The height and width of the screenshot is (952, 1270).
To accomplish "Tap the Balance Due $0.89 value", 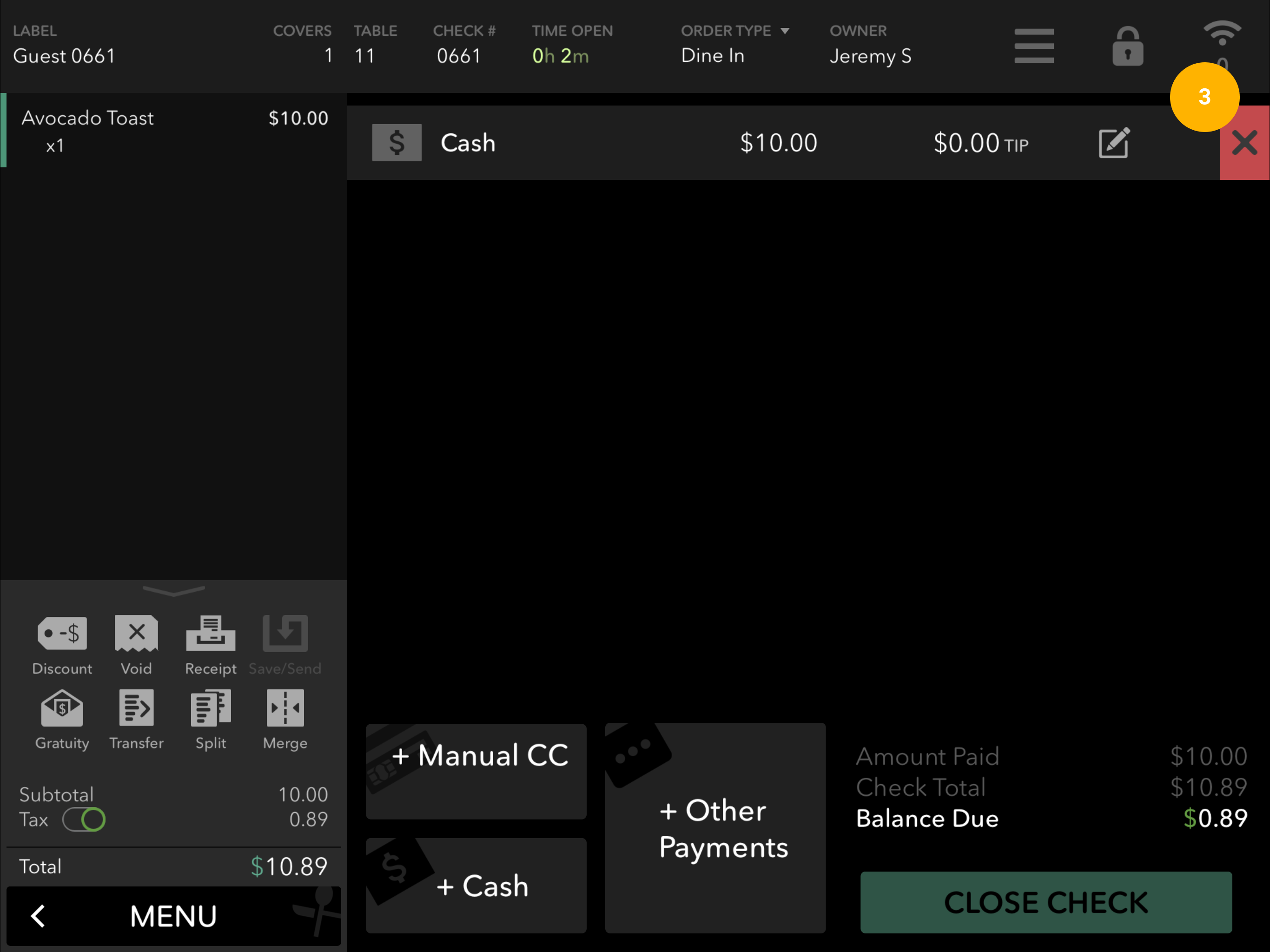I will click(1216, 818).
